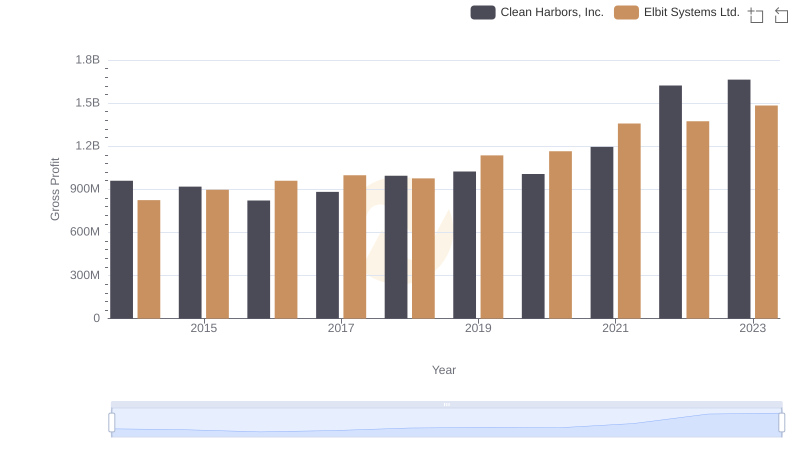This screenshot has height=461, width=800.
Task: Click the 2014 Elbit Systems orange bar
Action: [149, 259]
